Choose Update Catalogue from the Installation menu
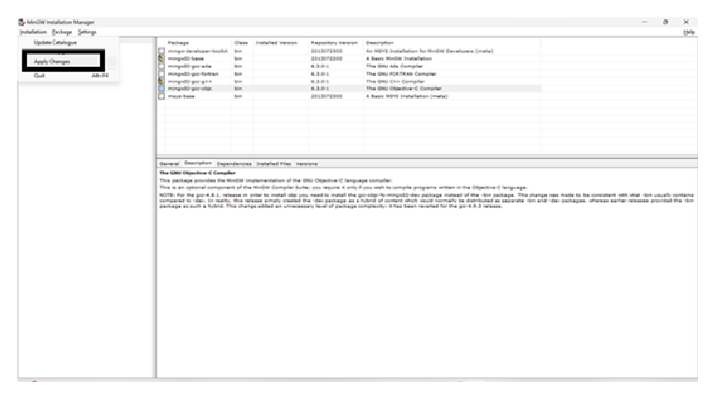Image resolution: width=720 pixels, height=400 pixels. (55, 42)
